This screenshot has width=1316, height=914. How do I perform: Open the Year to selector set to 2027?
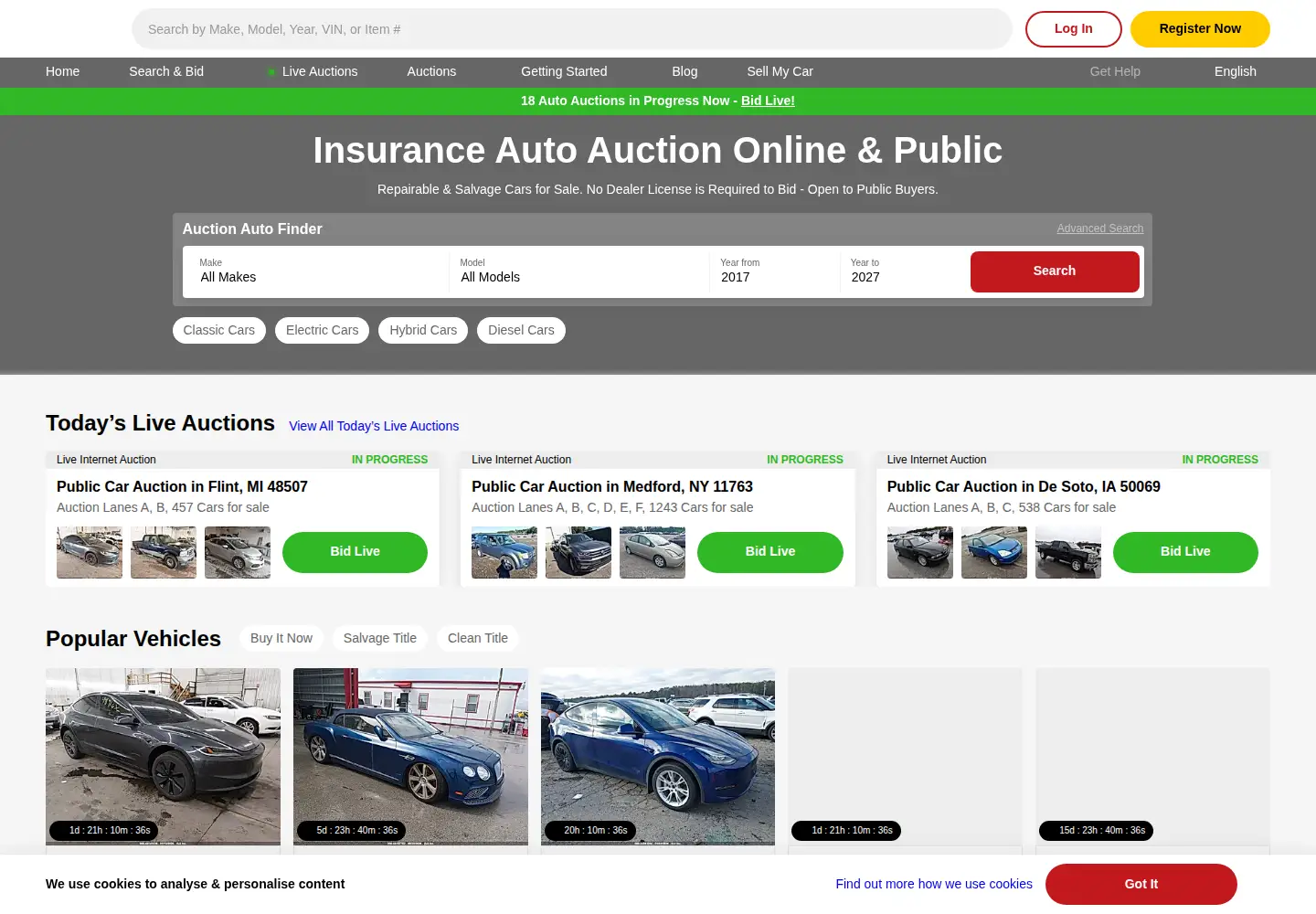(x=903, y=271)
